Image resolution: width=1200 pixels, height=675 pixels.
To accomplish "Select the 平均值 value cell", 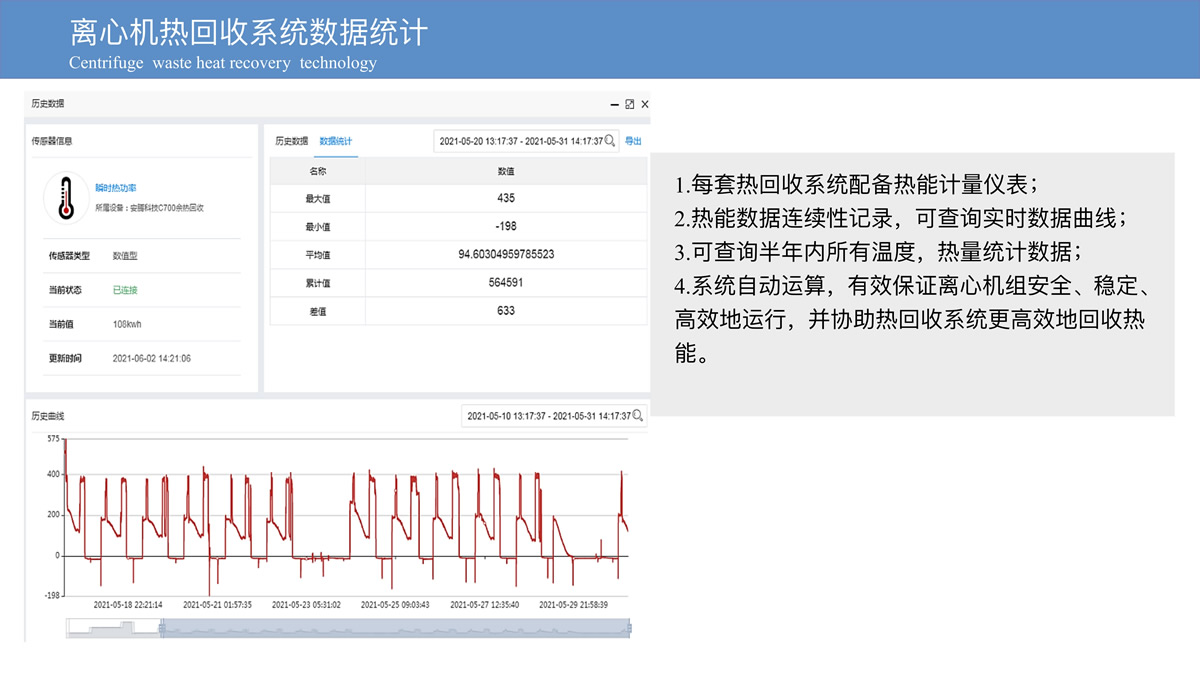I will pos(506,255).
